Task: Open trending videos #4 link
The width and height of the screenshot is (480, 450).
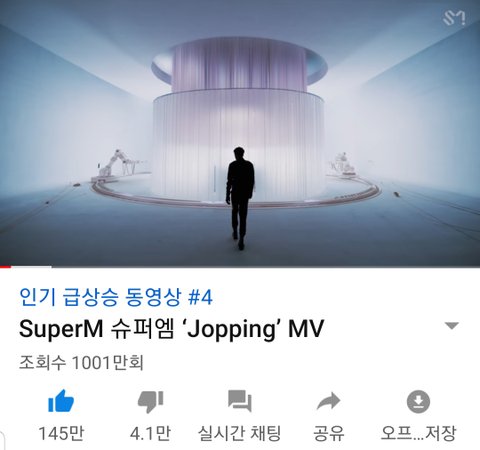Action: tap(116, 297)
